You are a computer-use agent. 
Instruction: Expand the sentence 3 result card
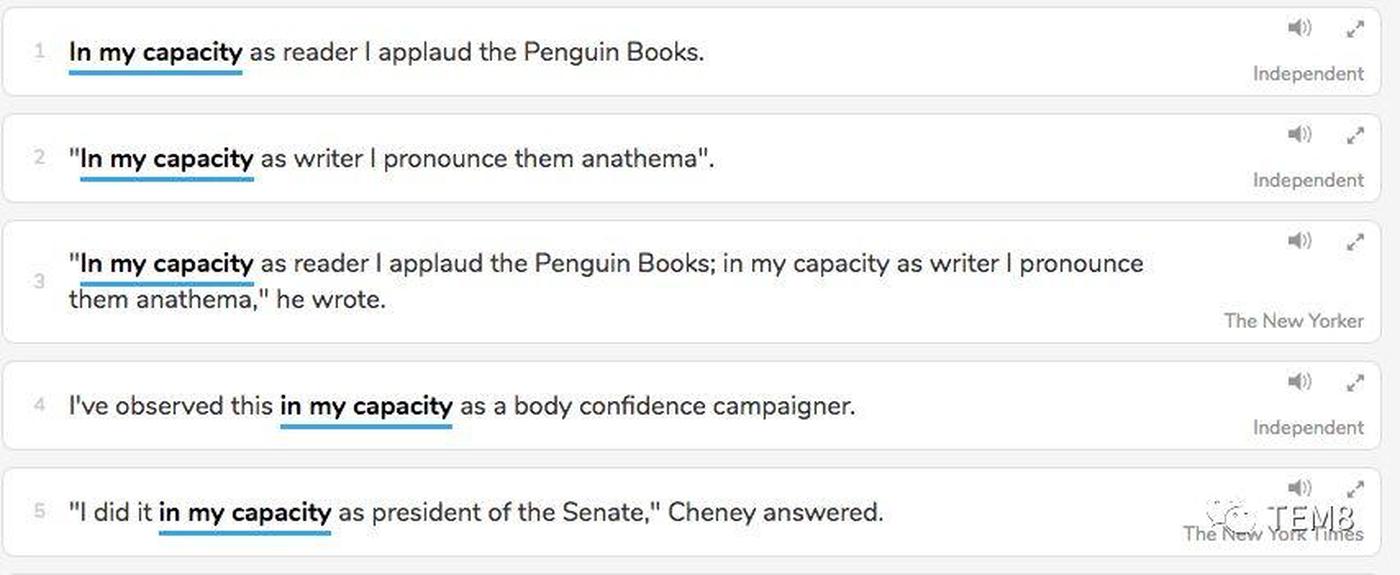(x=1355, y=242)
